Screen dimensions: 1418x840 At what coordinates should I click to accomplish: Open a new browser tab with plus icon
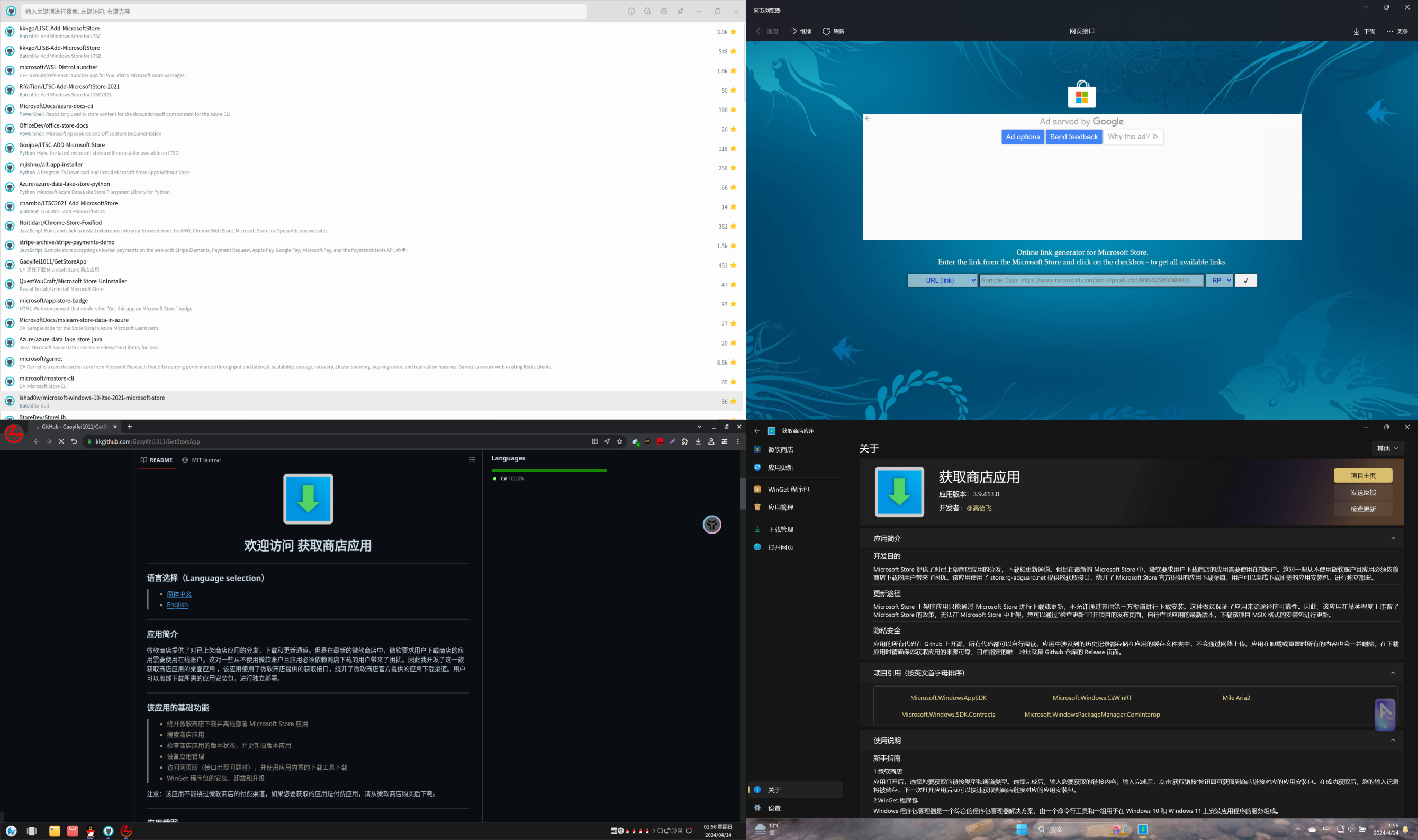tap(130, 427)
